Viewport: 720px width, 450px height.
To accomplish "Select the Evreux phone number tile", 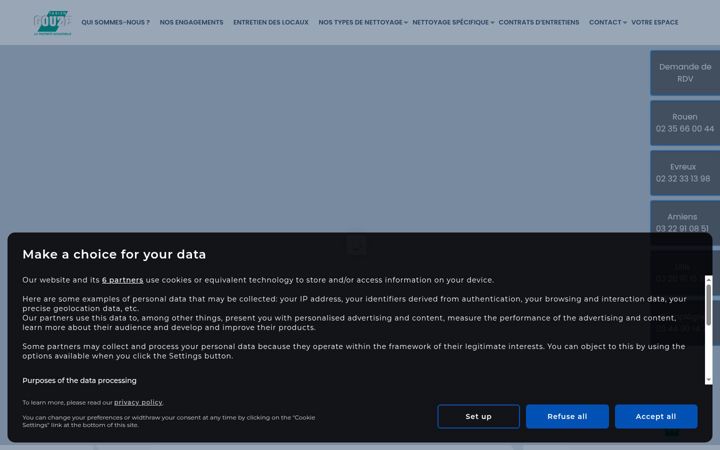I will coord(685,173).
